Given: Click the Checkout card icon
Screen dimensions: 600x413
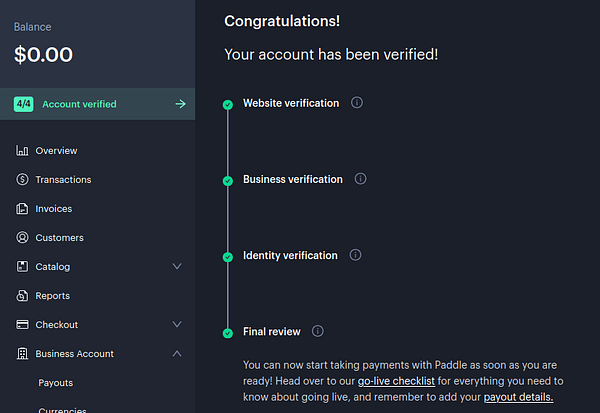Looking at the screenshot, I should (22, 325).
